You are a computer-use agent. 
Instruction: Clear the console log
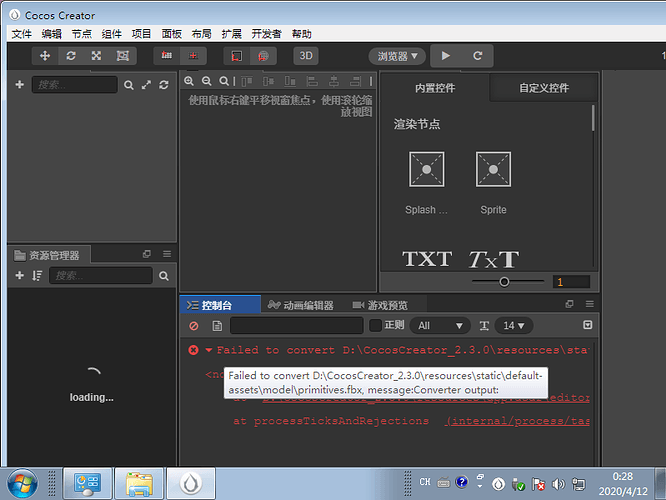[194, 326]
